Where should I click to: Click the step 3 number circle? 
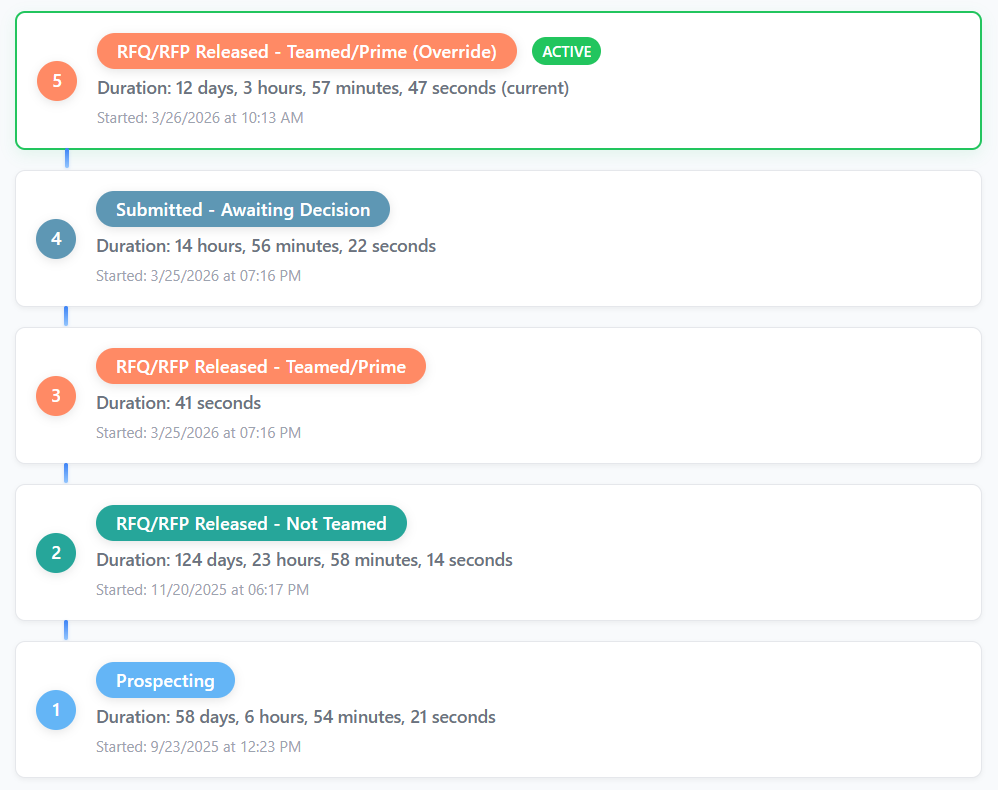(56, 396)
